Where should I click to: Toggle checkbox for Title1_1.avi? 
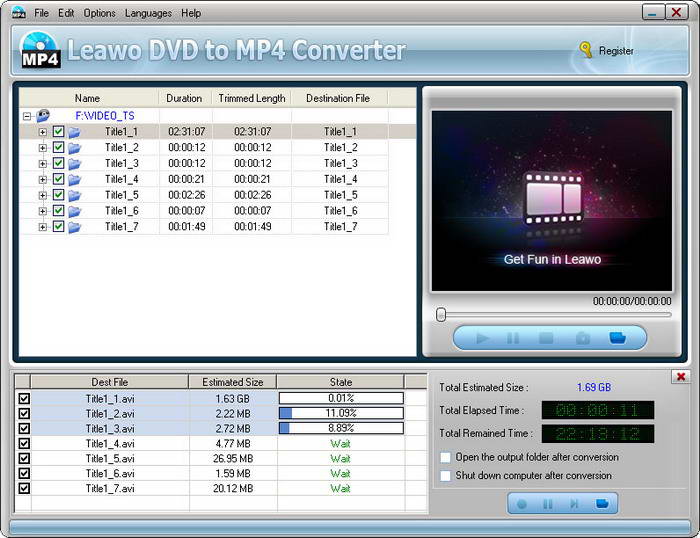click(x=24, y=398)
